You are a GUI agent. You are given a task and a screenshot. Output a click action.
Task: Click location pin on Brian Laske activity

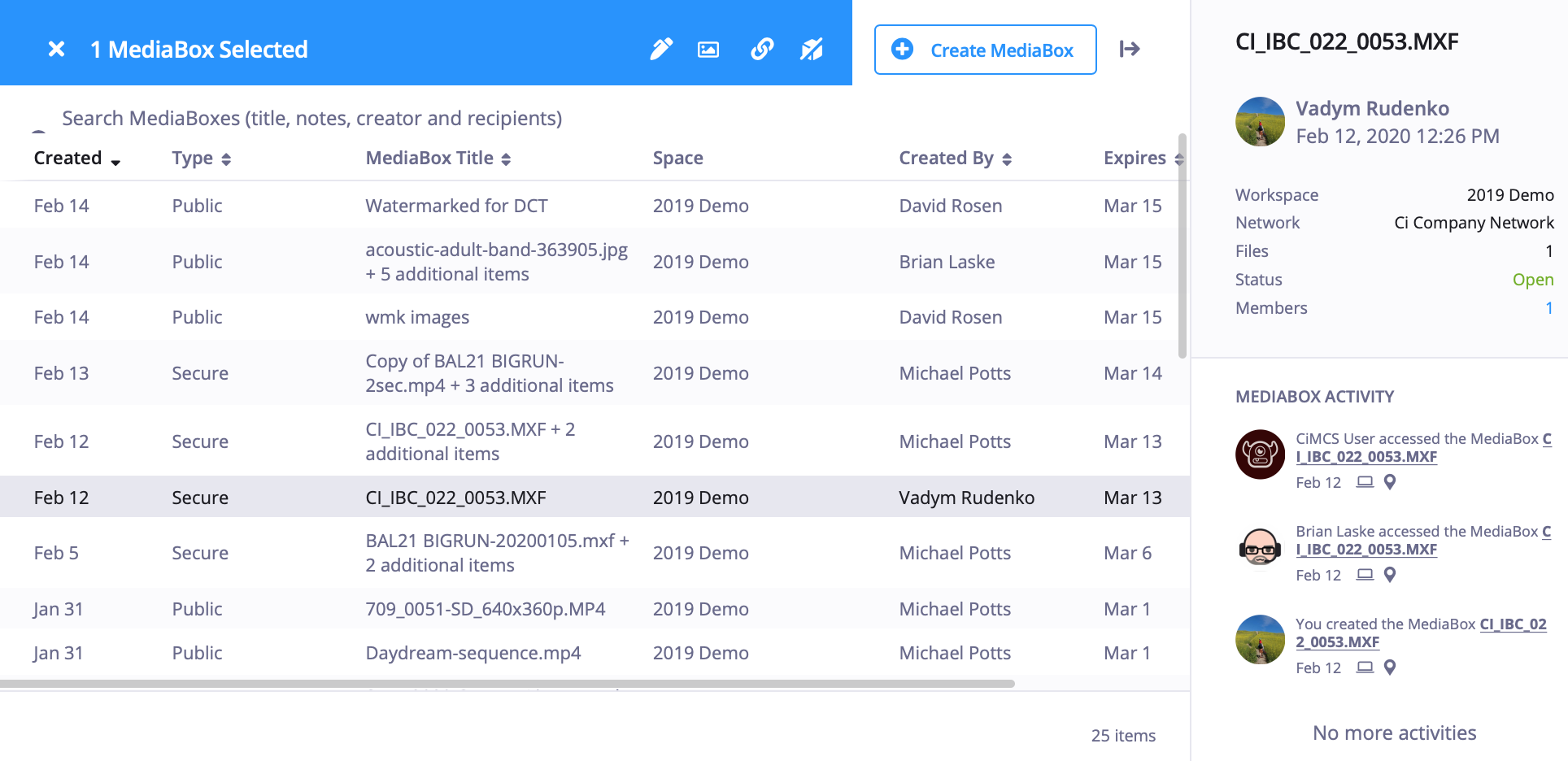coord(1390,575)
